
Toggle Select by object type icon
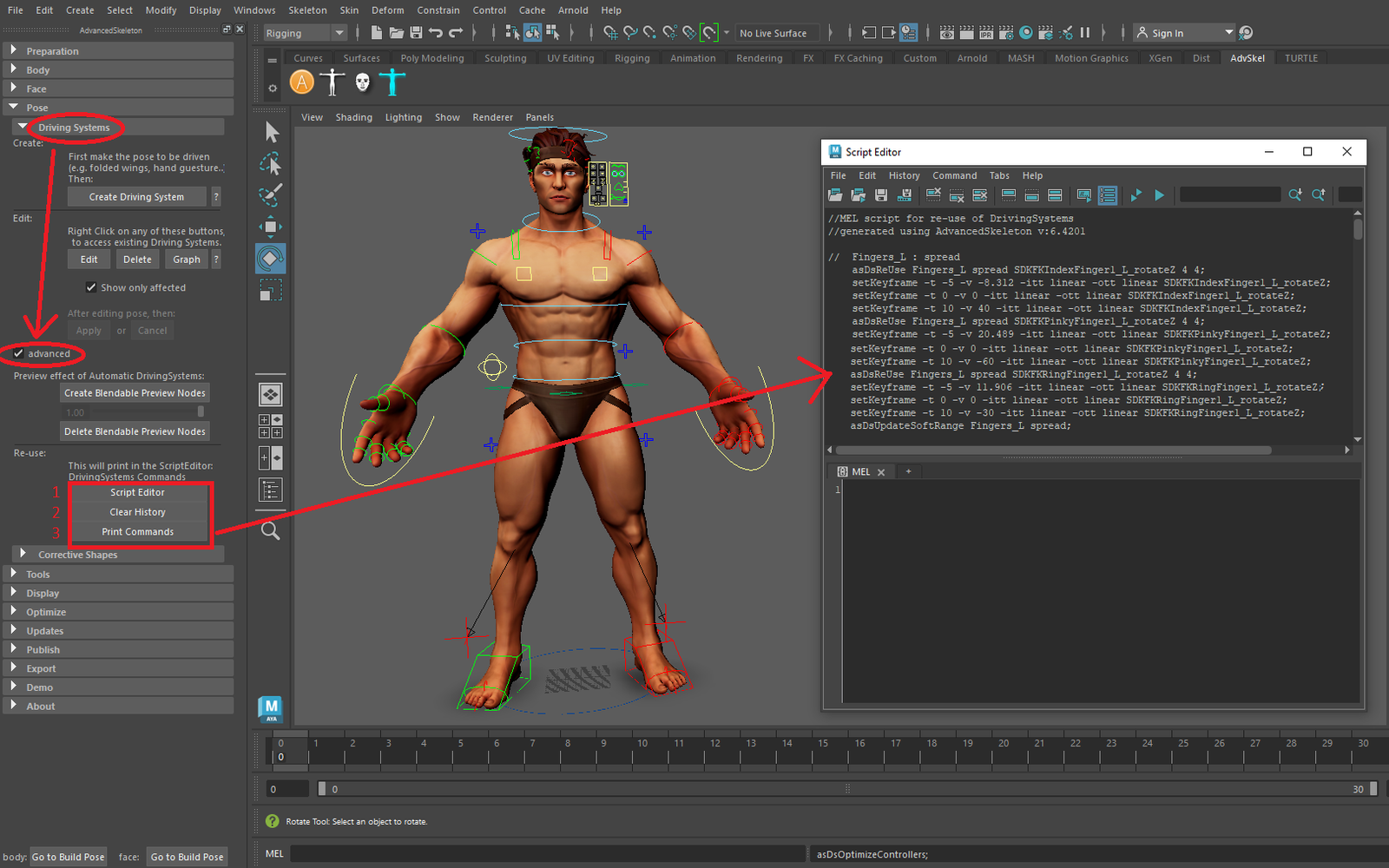pyautogui.click(x=532, y=33)
